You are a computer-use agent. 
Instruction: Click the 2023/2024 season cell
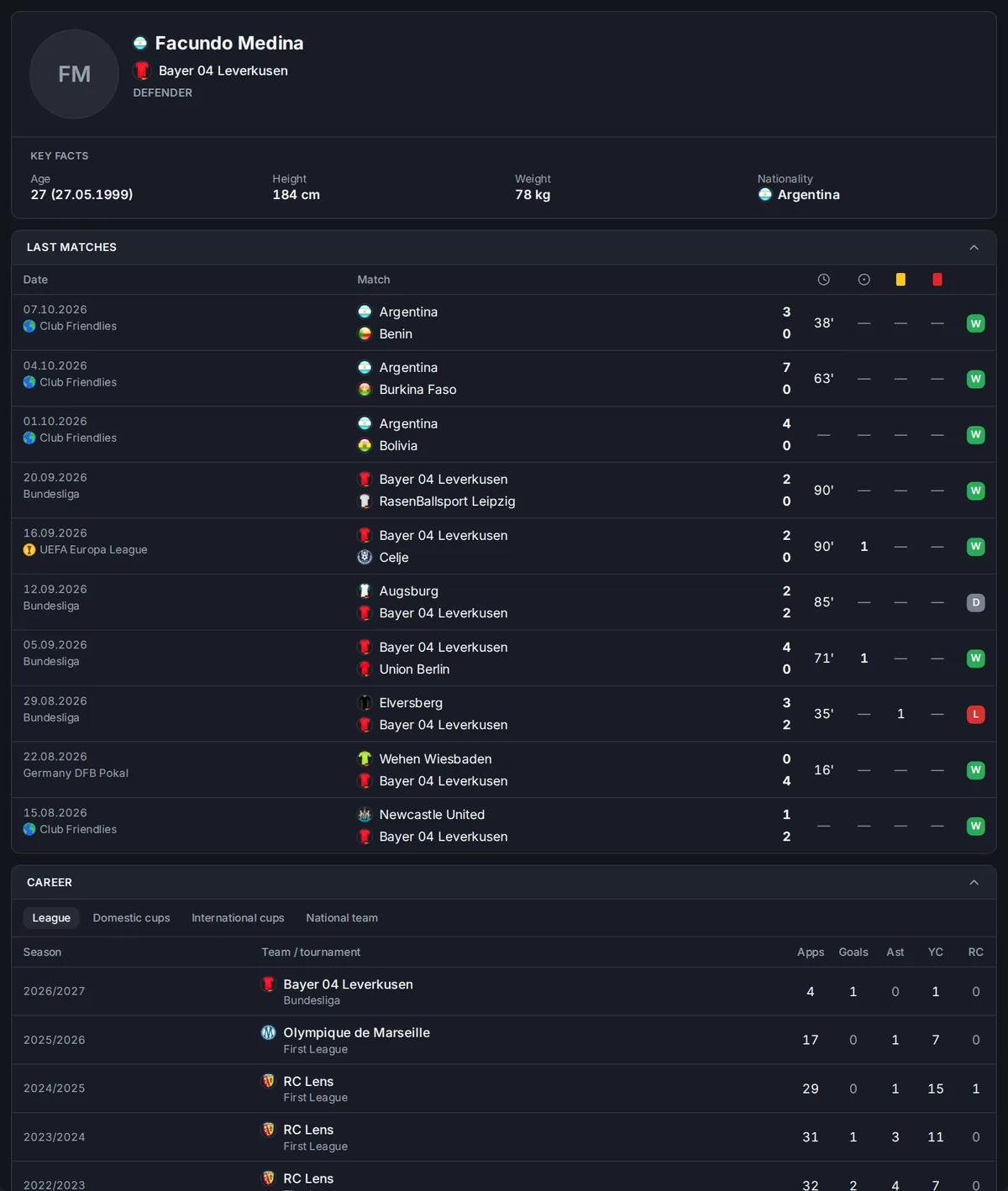tap(55, 1136)
